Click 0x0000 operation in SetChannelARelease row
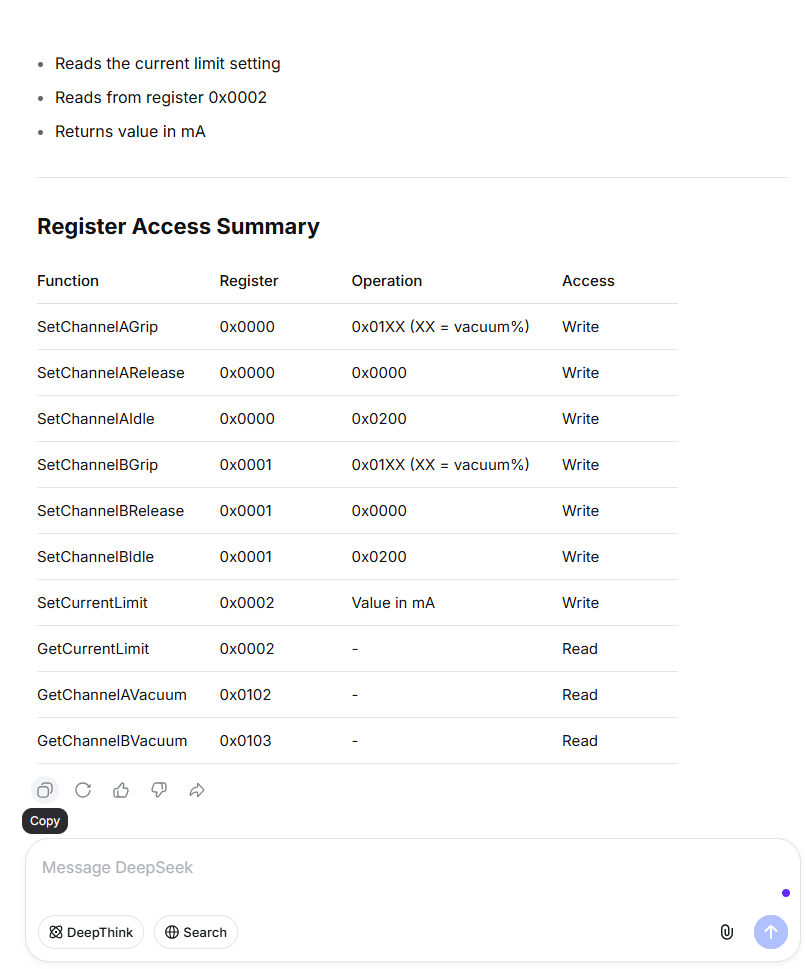This screenshot has height=969, width=806. coord(379,373)
